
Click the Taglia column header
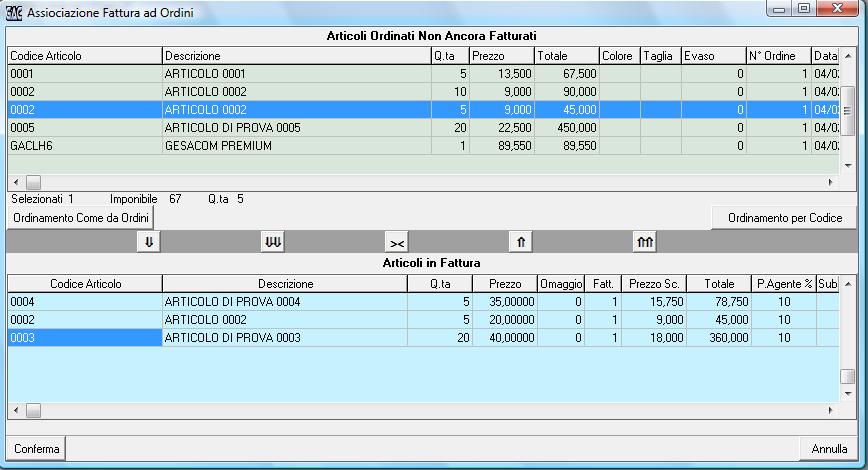[661, 56]
